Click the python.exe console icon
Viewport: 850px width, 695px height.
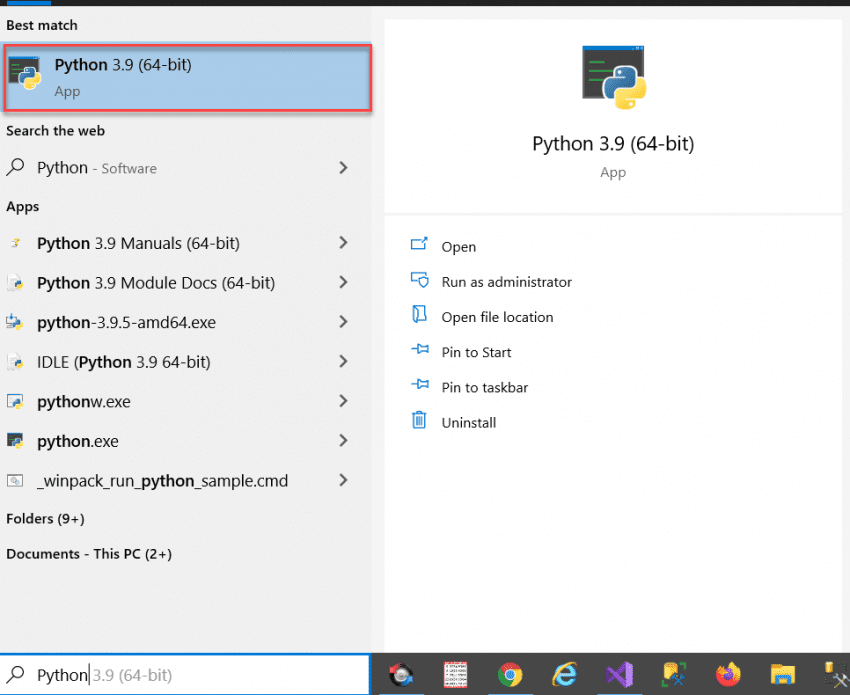[15, 441]
